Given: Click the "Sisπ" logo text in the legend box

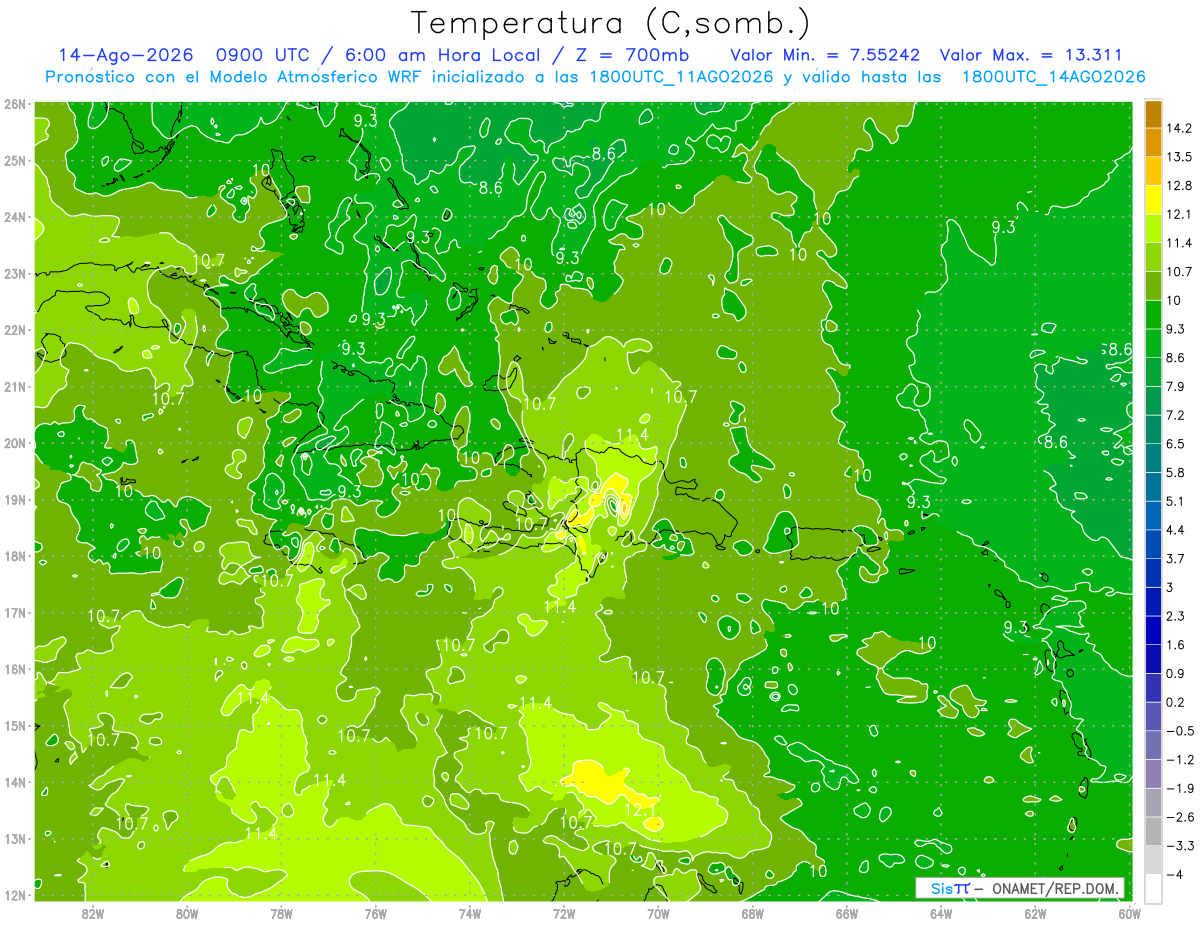Looking at the screenshot, I should [x=949, y=888].
